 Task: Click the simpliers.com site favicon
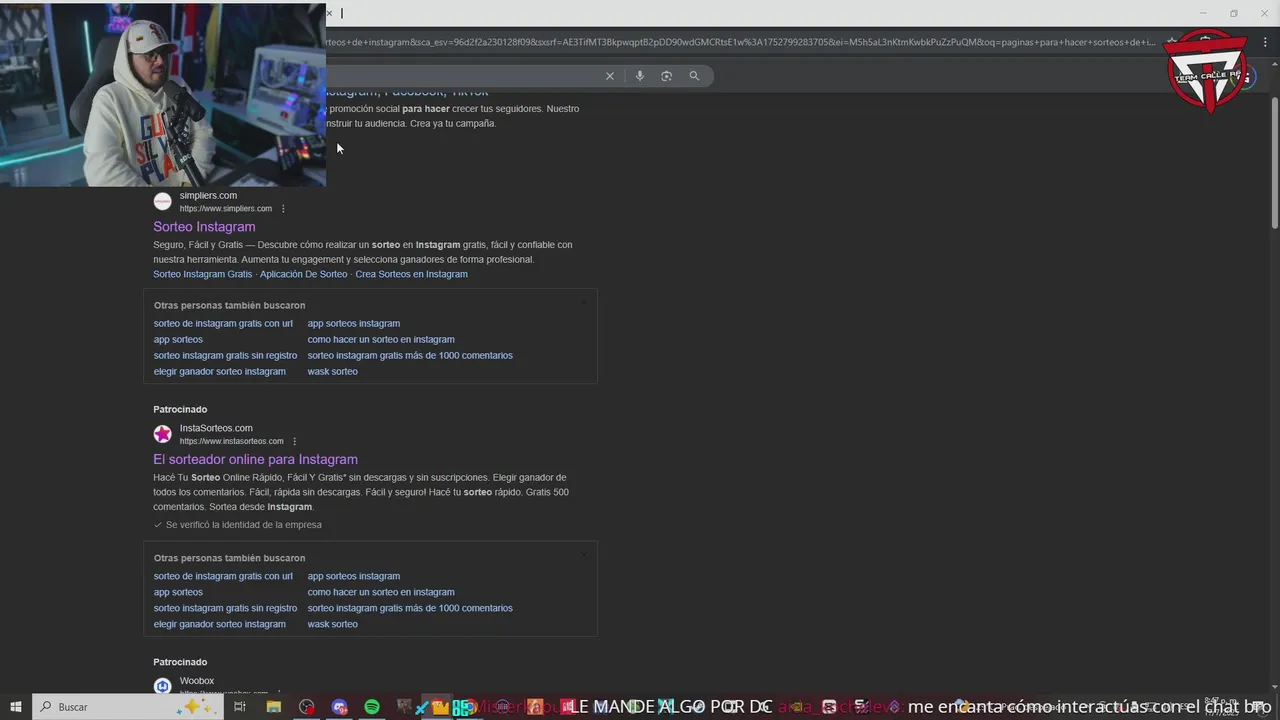[x=162, y=202]
